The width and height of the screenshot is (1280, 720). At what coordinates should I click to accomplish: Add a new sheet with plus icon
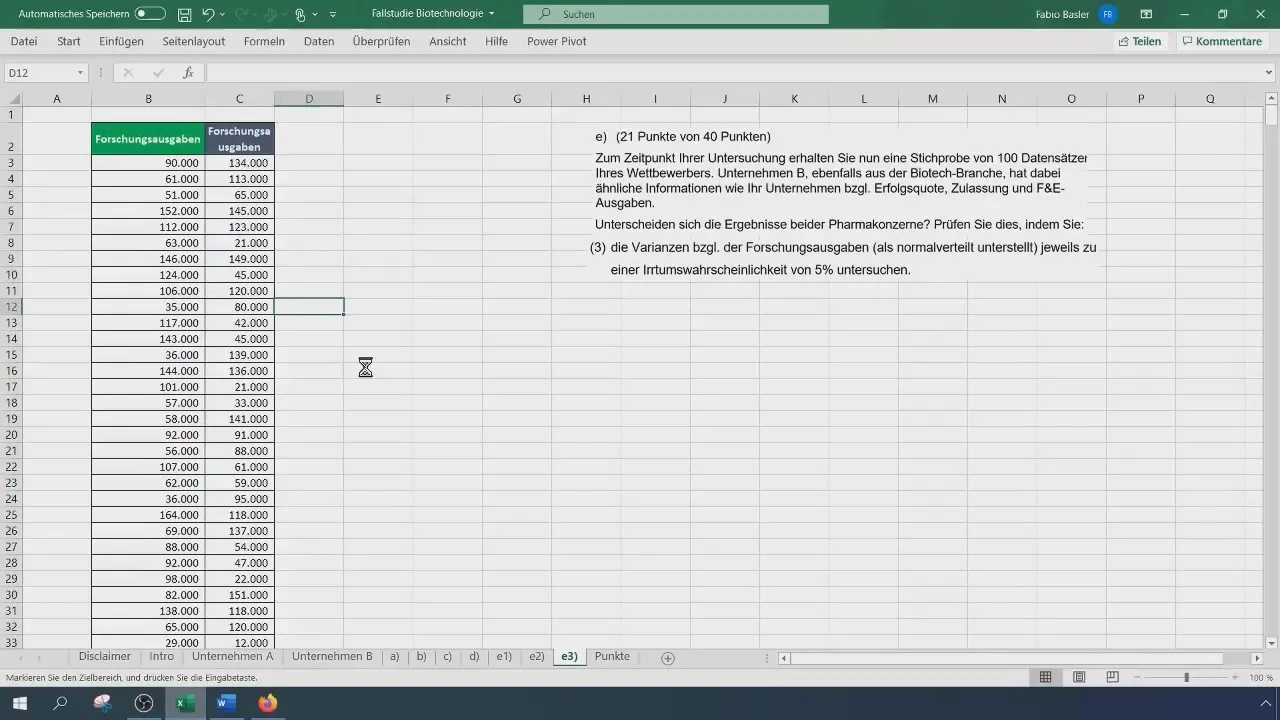pyautogui.click(x=668, y=658)
